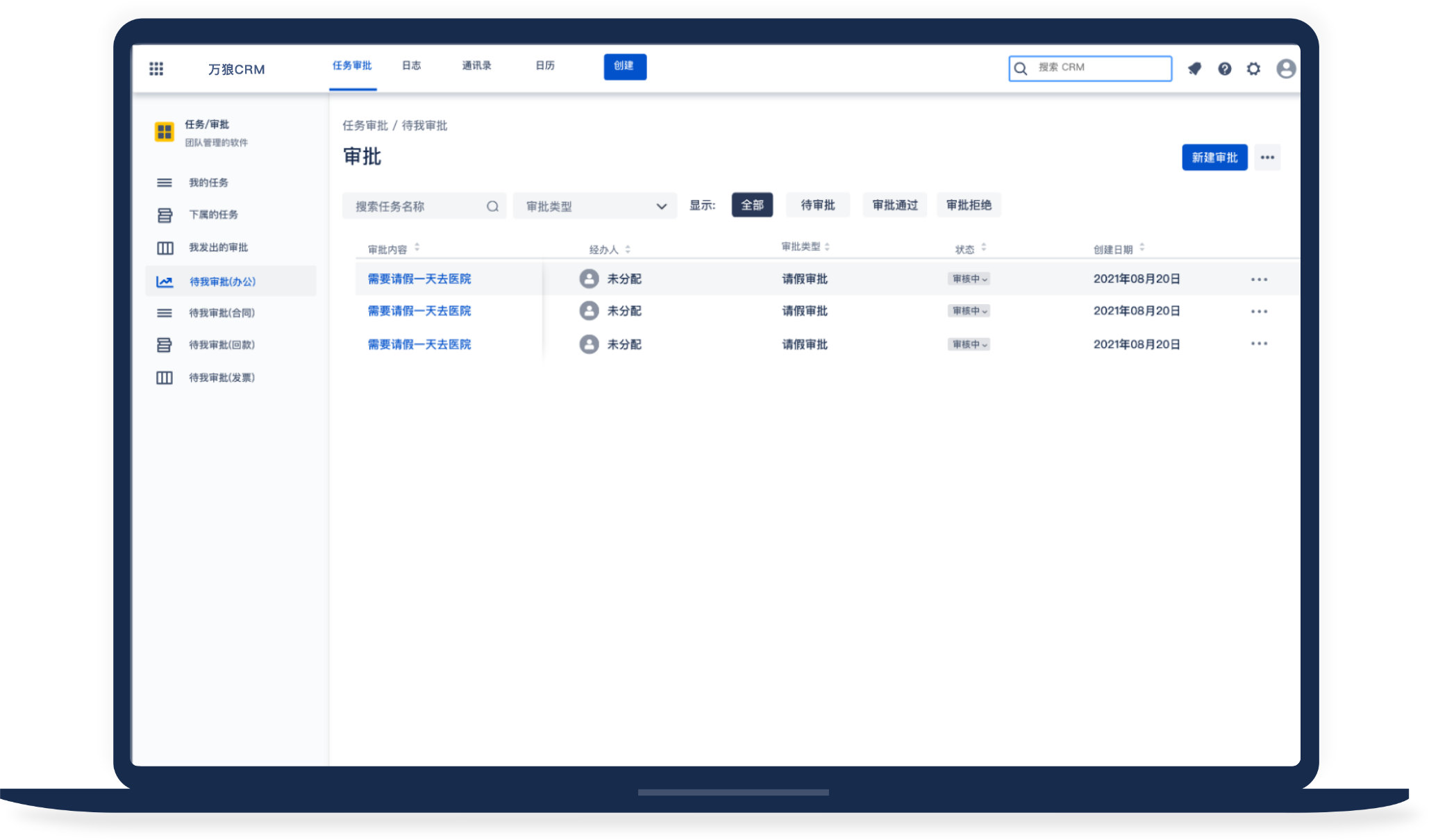Switch to the 日志 tab

[411, 66]
